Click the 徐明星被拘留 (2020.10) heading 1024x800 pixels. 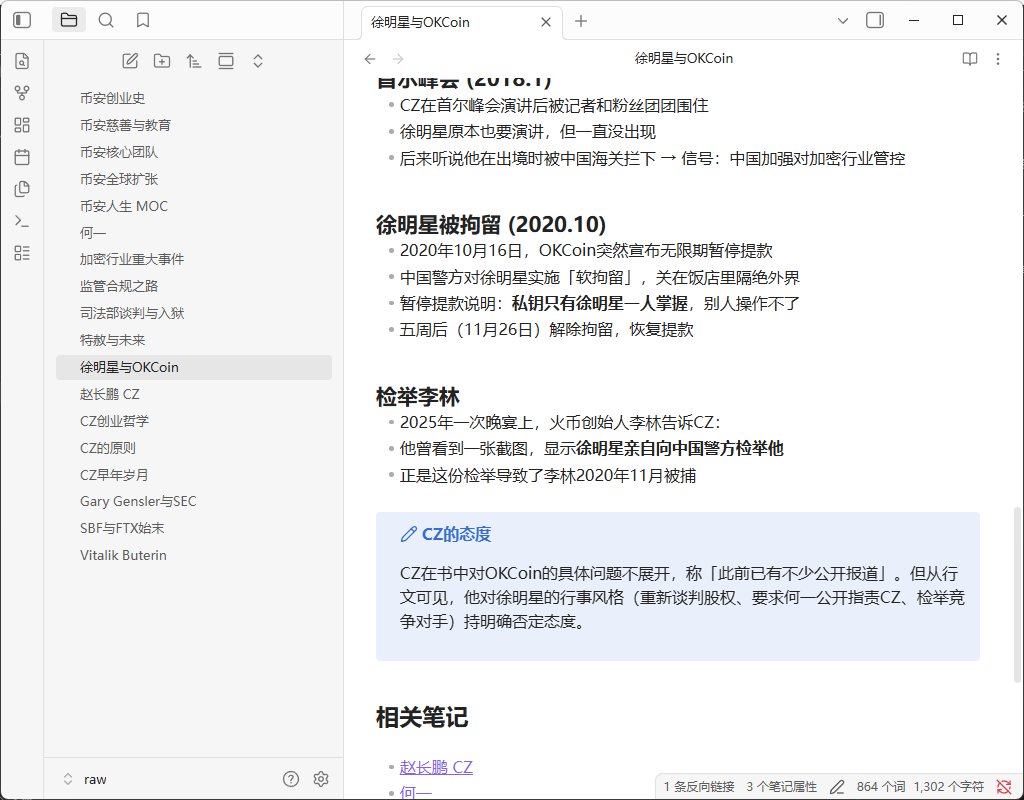[x=490, y=224]
